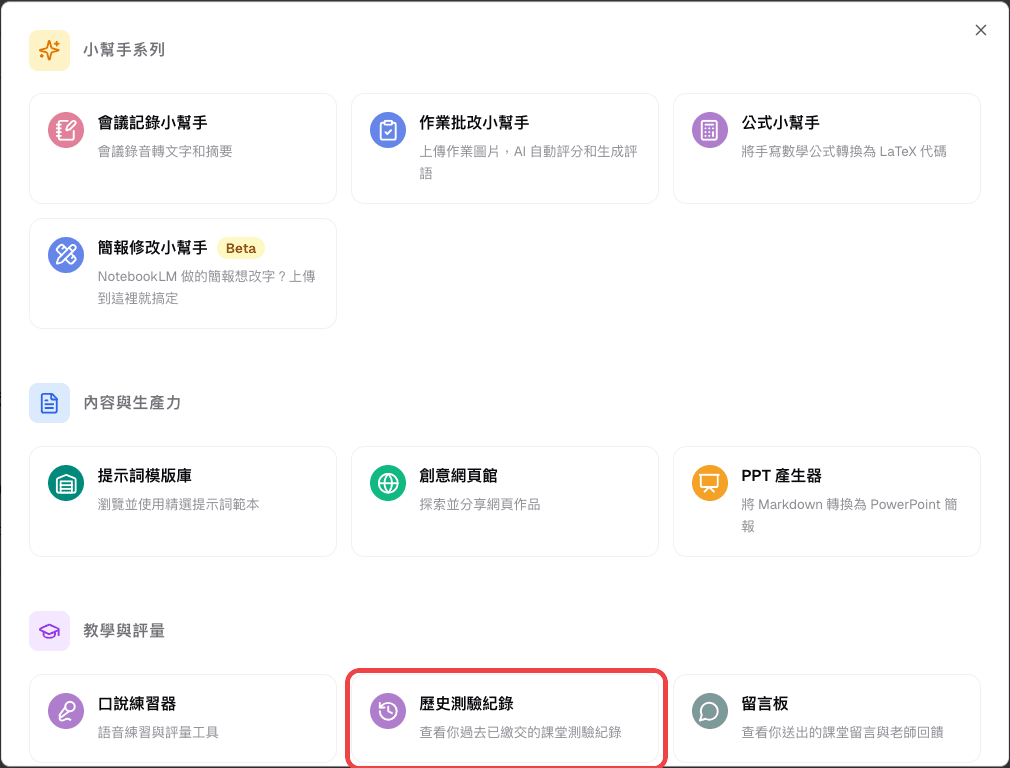1010x768 pixels.
Task: Open the 會議記錄小幫手 card title
Action: 153,122
